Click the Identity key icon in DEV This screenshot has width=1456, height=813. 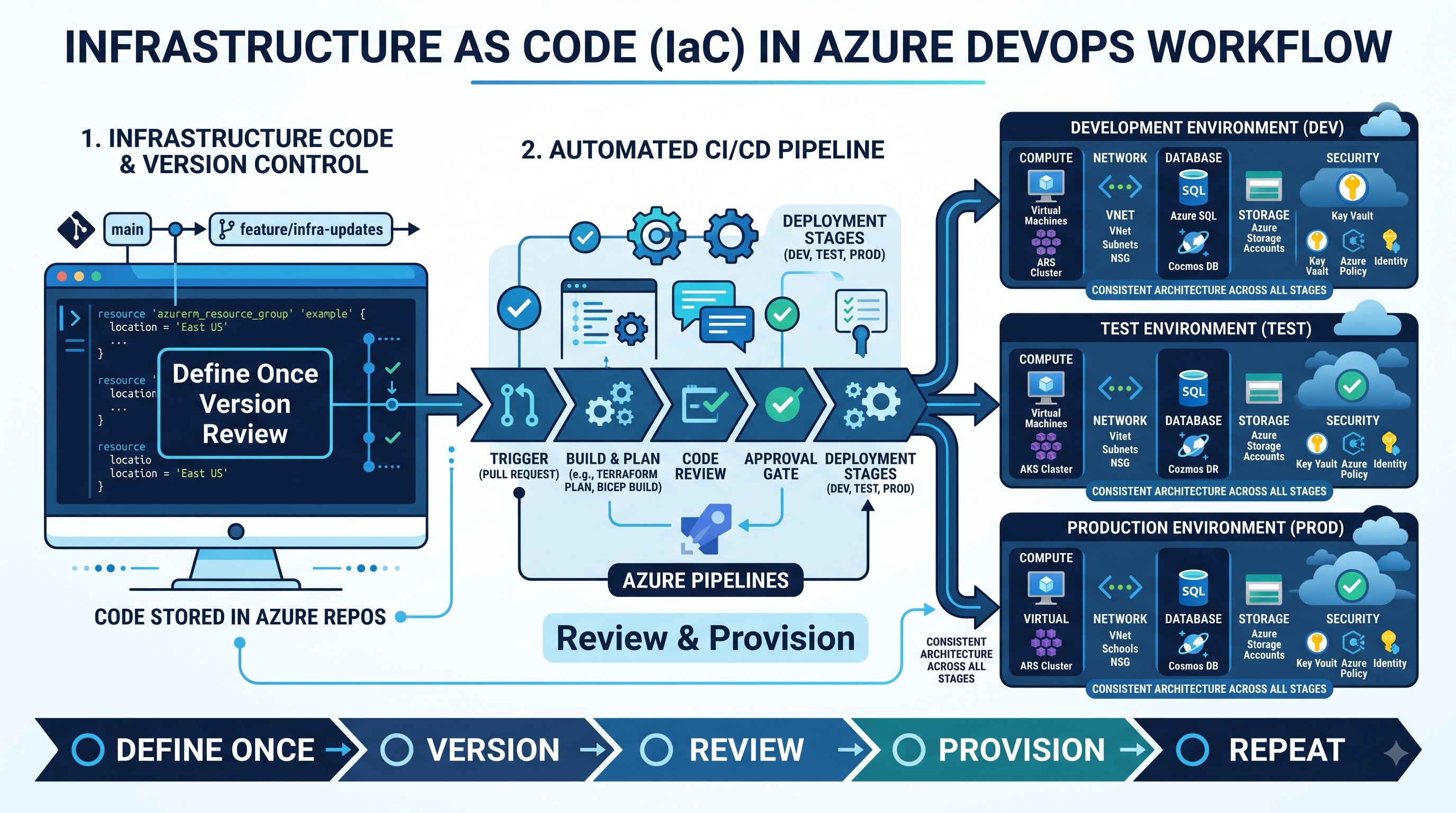coord(1391,241)
